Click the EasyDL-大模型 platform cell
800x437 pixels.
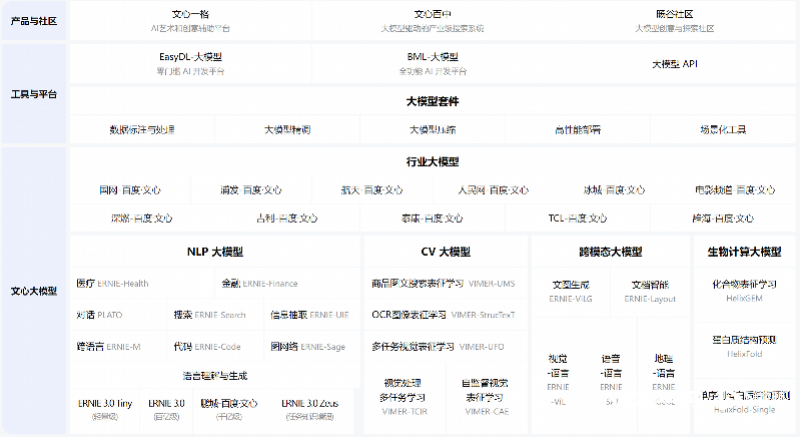[190, 64]
